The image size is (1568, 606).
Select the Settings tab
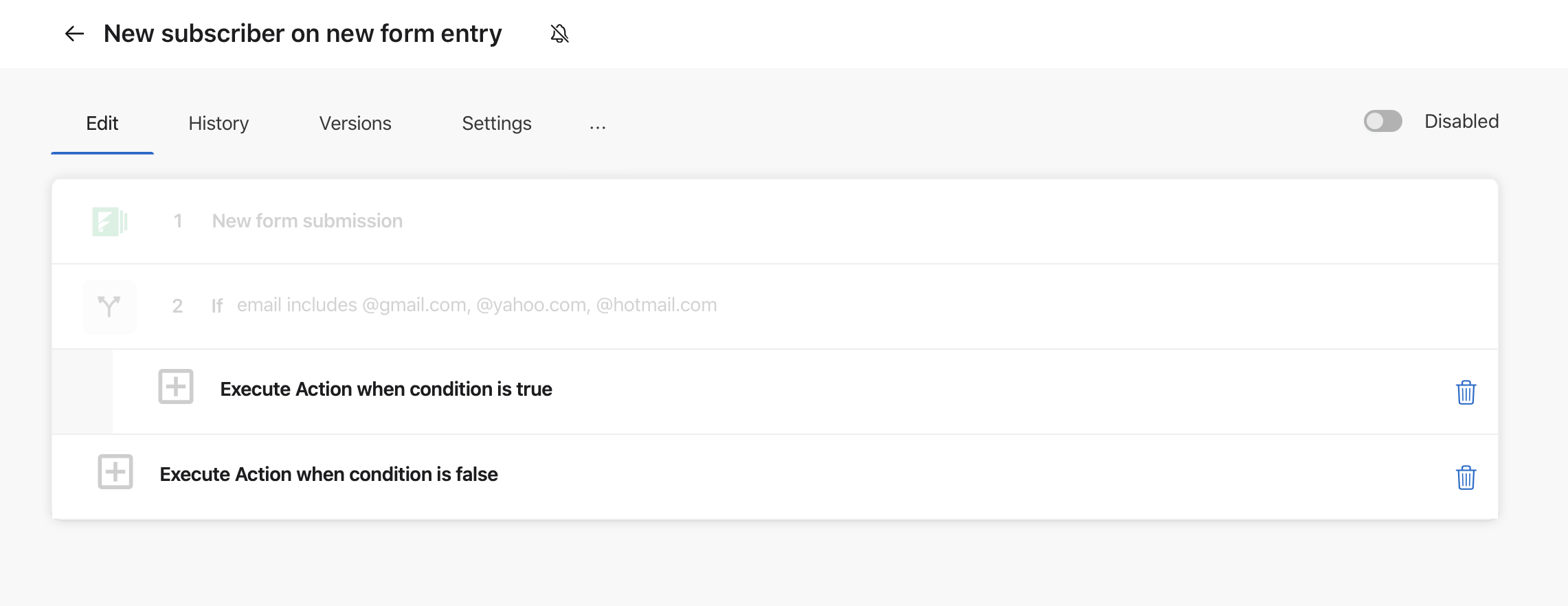tap(496, 124)
